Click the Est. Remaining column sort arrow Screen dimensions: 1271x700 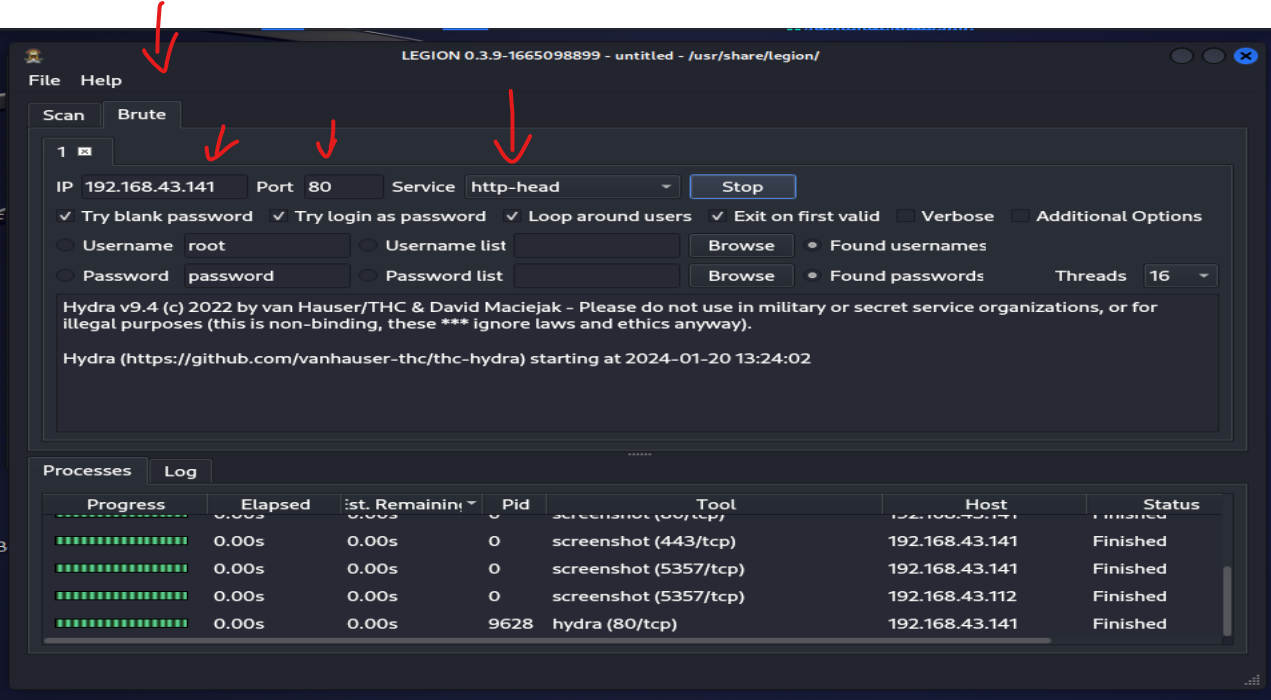[471, 504]
